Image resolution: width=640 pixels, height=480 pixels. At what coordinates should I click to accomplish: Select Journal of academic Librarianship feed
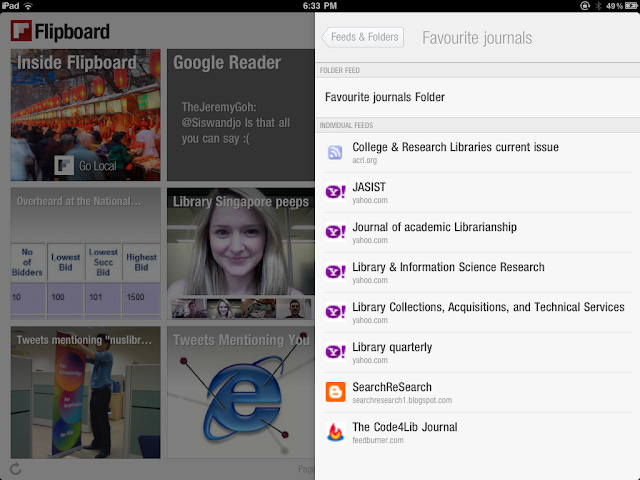coord(478,233)
